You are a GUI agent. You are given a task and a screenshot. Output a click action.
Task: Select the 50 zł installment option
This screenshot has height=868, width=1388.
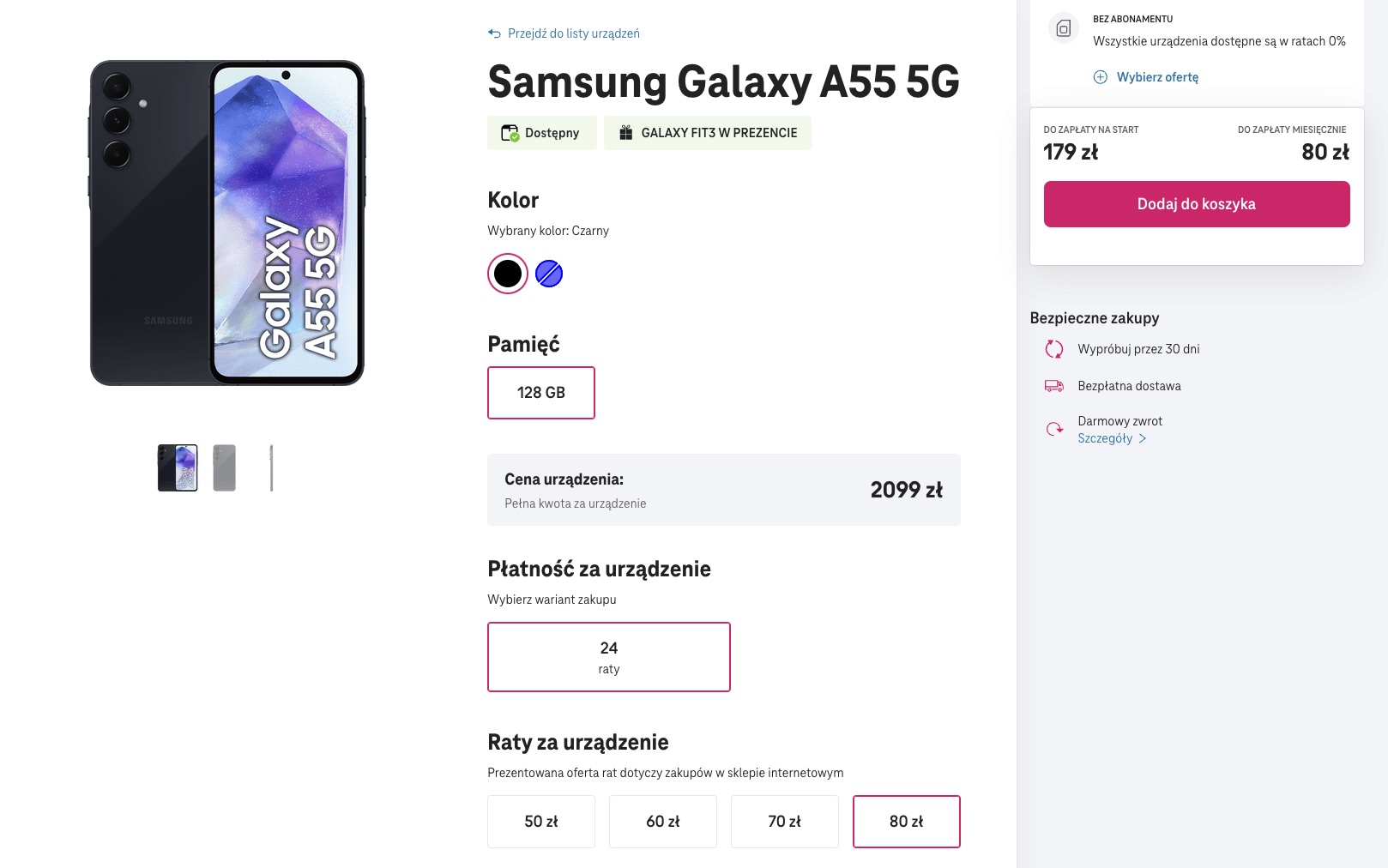(541, 822)
